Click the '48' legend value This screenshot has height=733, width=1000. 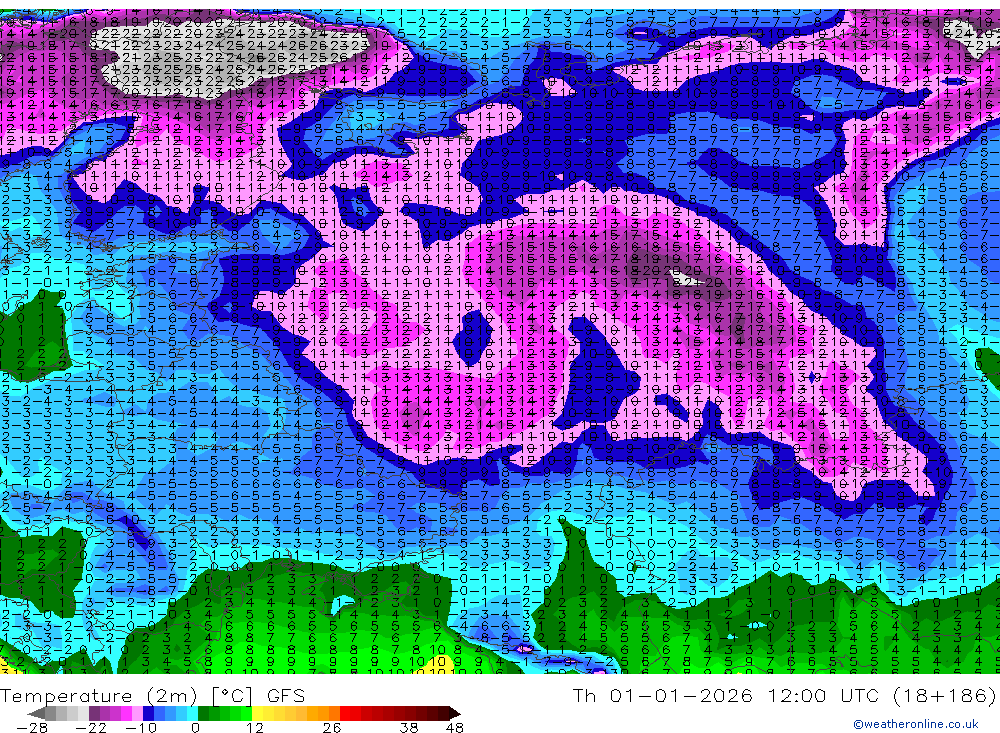coord(454,727)
